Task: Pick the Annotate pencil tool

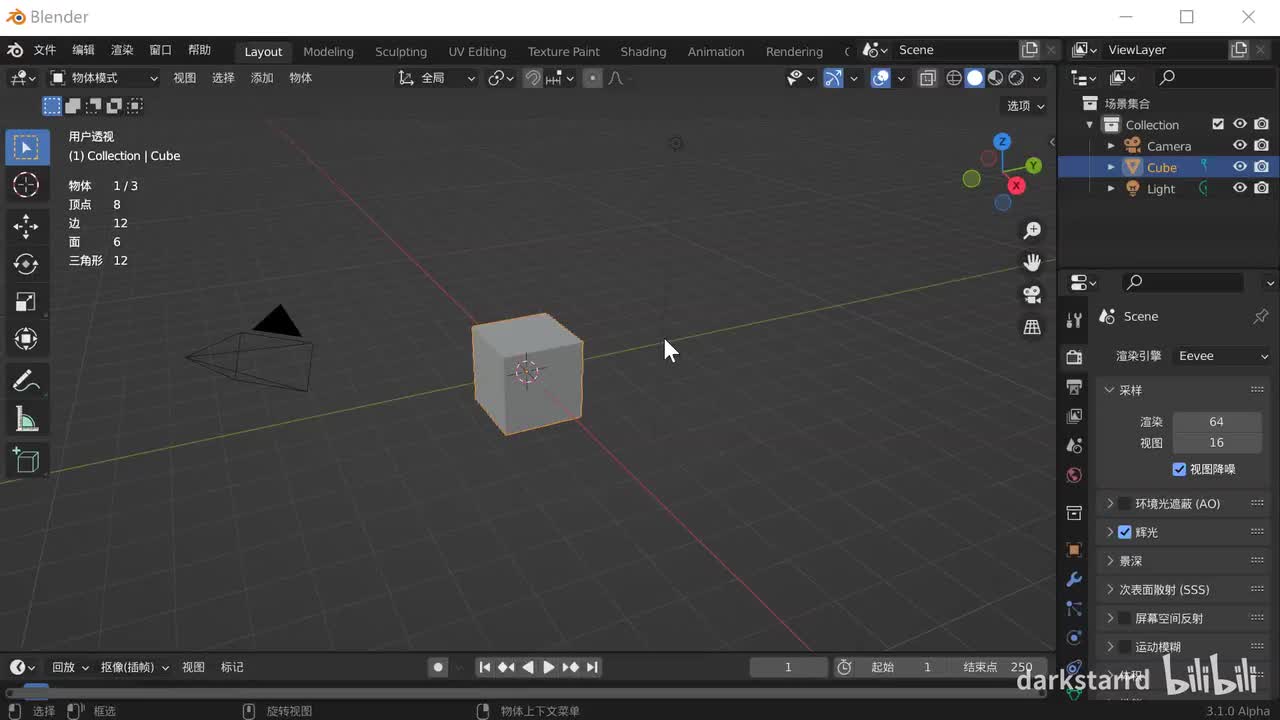Action: (26, 381)
